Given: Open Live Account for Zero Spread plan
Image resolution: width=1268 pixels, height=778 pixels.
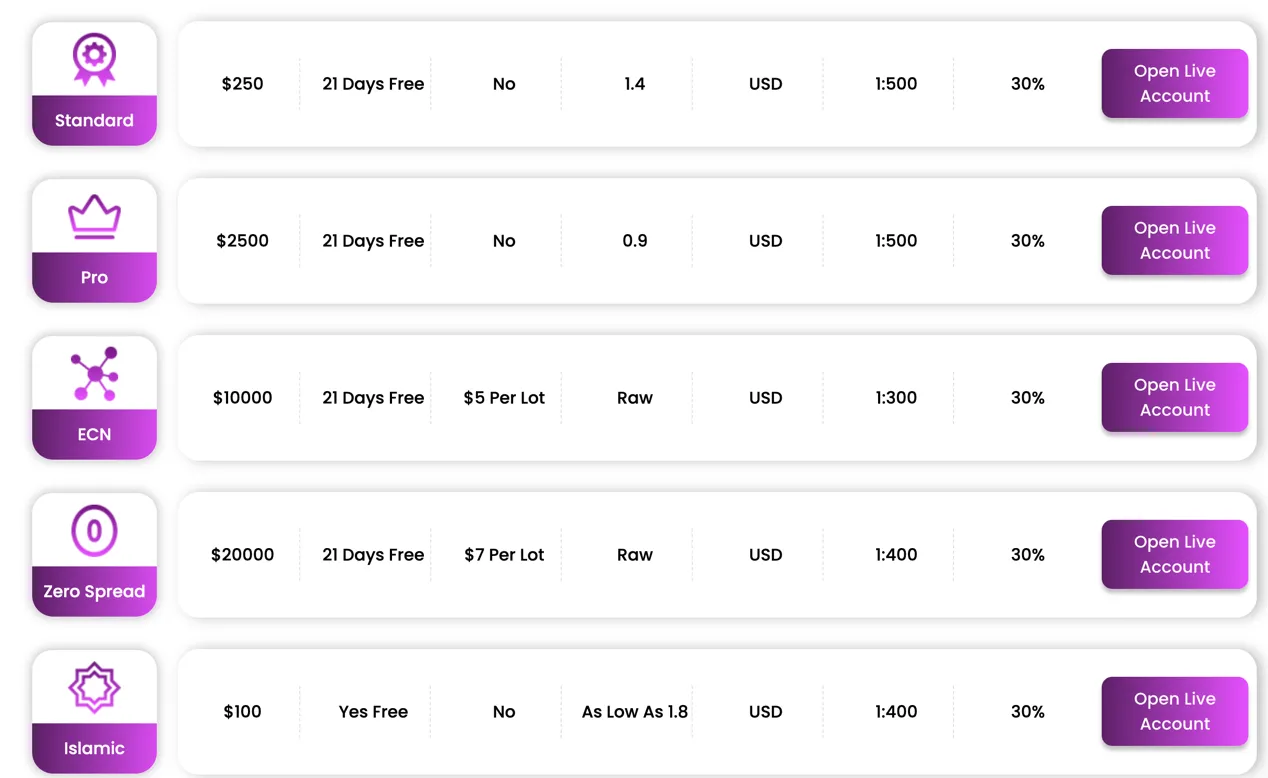Looking at the screenshot, I should (x=1175, y=555).
